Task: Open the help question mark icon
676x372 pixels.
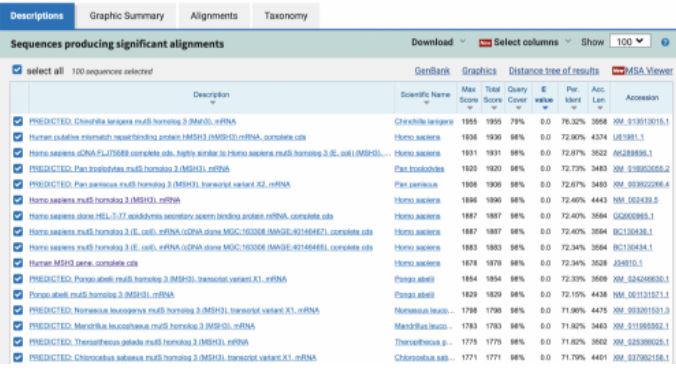Action: click(x=665, y=42)
